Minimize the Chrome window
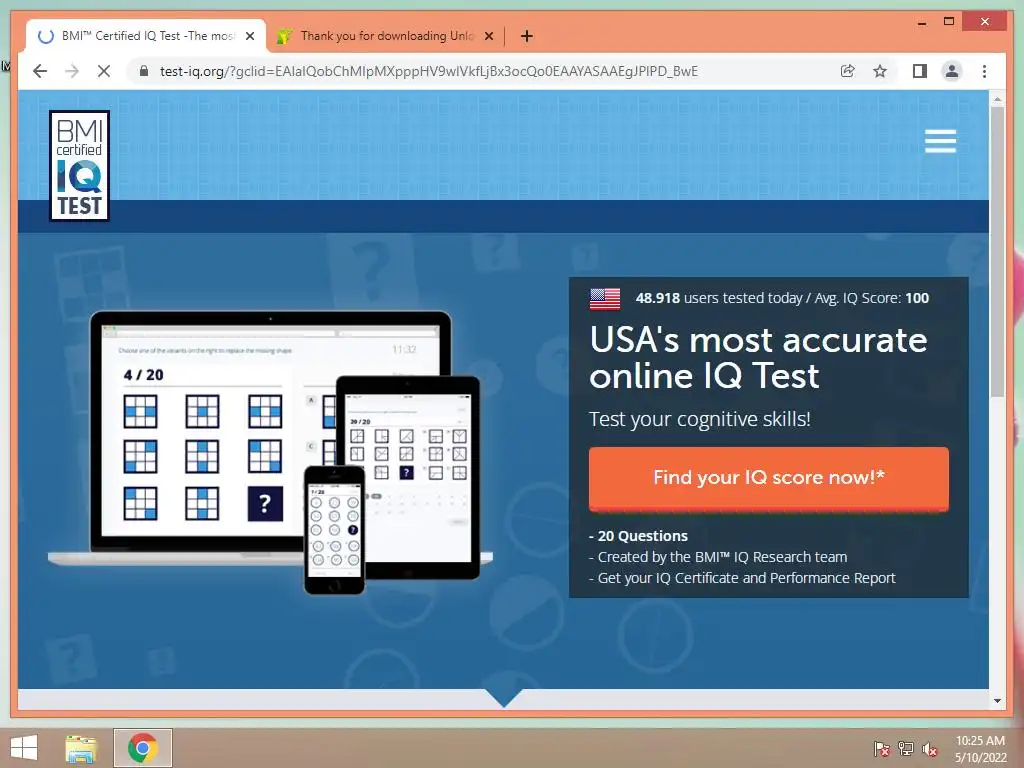This screenshot has width=1024, height=768. (x=921, y=22)
